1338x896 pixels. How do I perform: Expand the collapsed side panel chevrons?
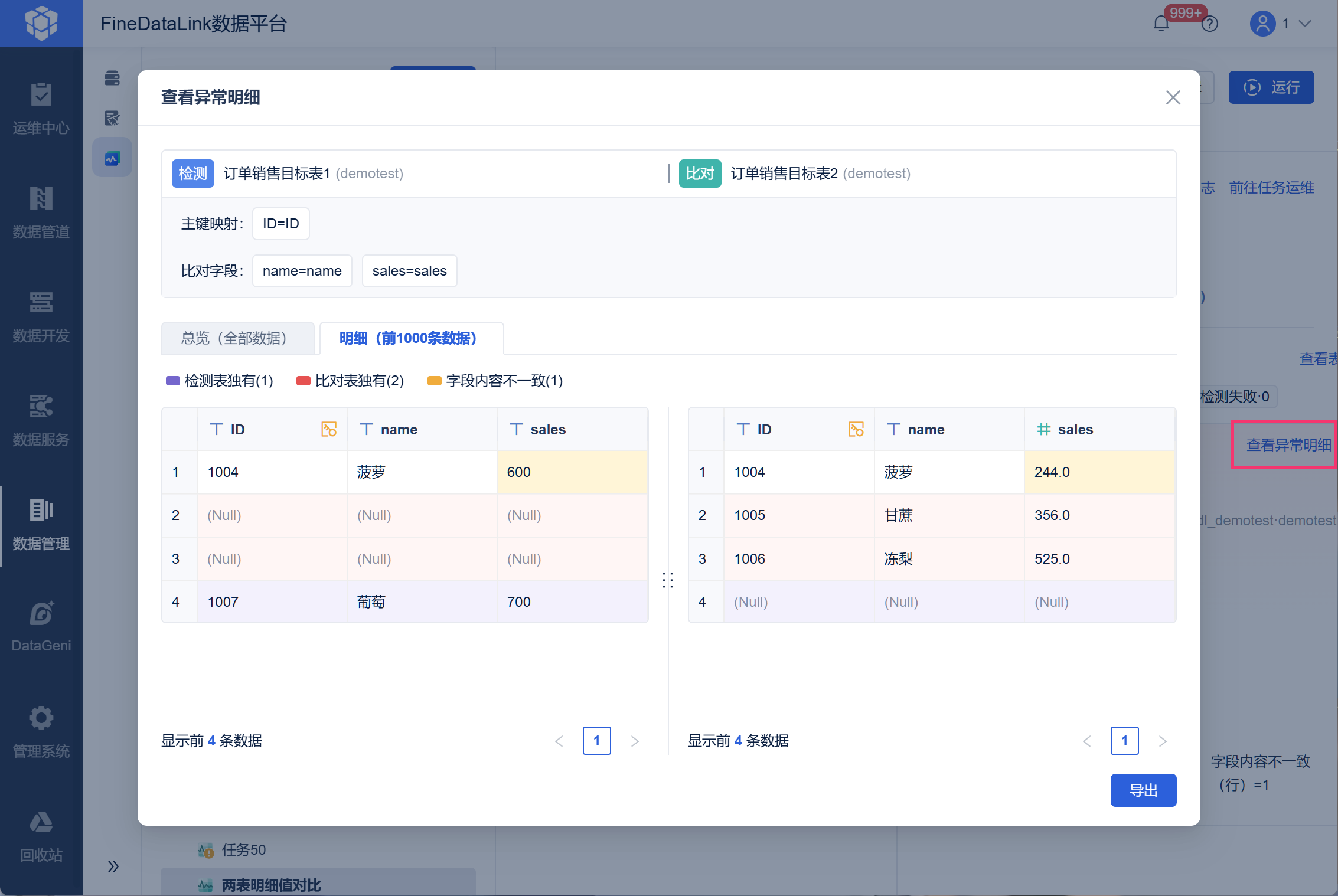[x=113, y=866]
